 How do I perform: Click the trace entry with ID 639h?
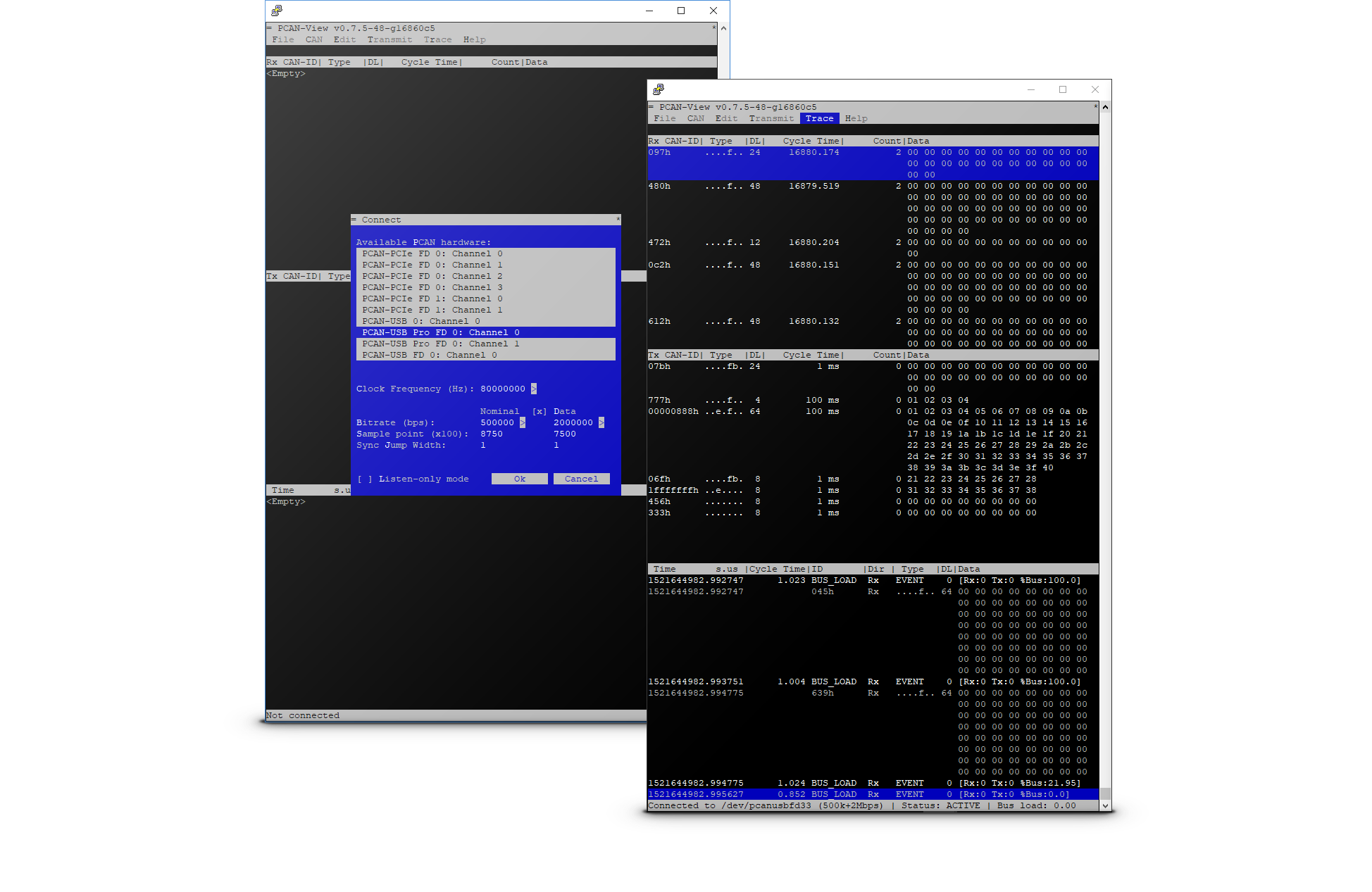tap(873, 732)
